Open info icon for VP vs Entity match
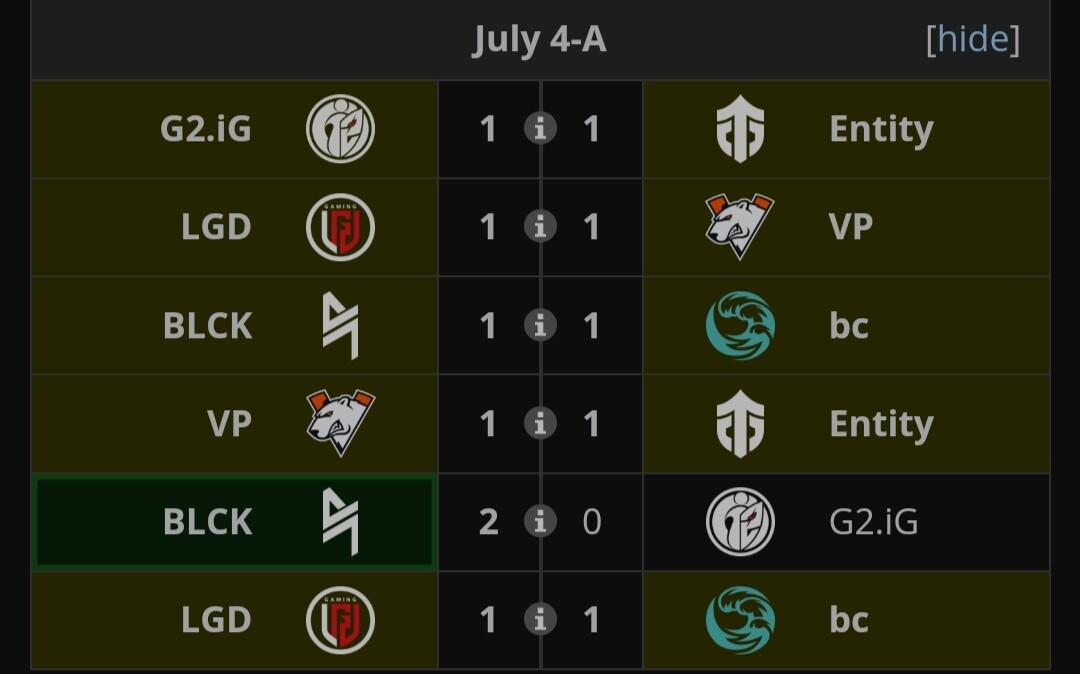The image size is (1080, 674). point(540,423)
